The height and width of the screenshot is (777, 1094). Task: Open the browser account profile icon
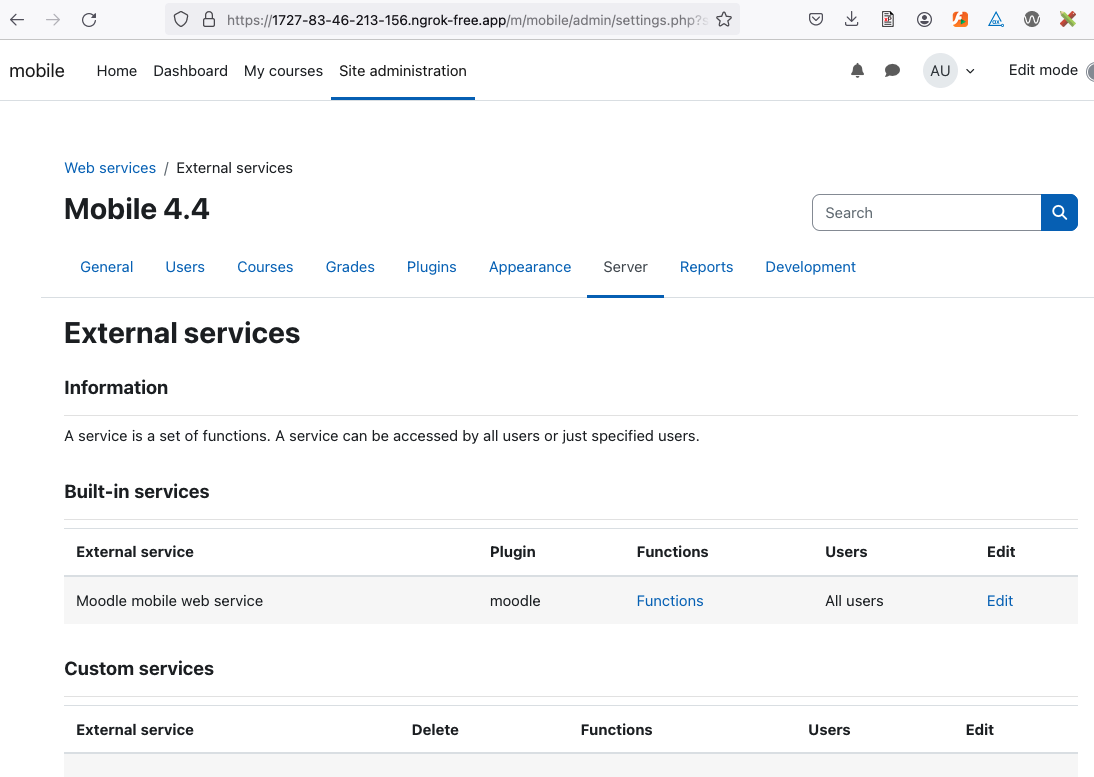[x=924, y=20]
